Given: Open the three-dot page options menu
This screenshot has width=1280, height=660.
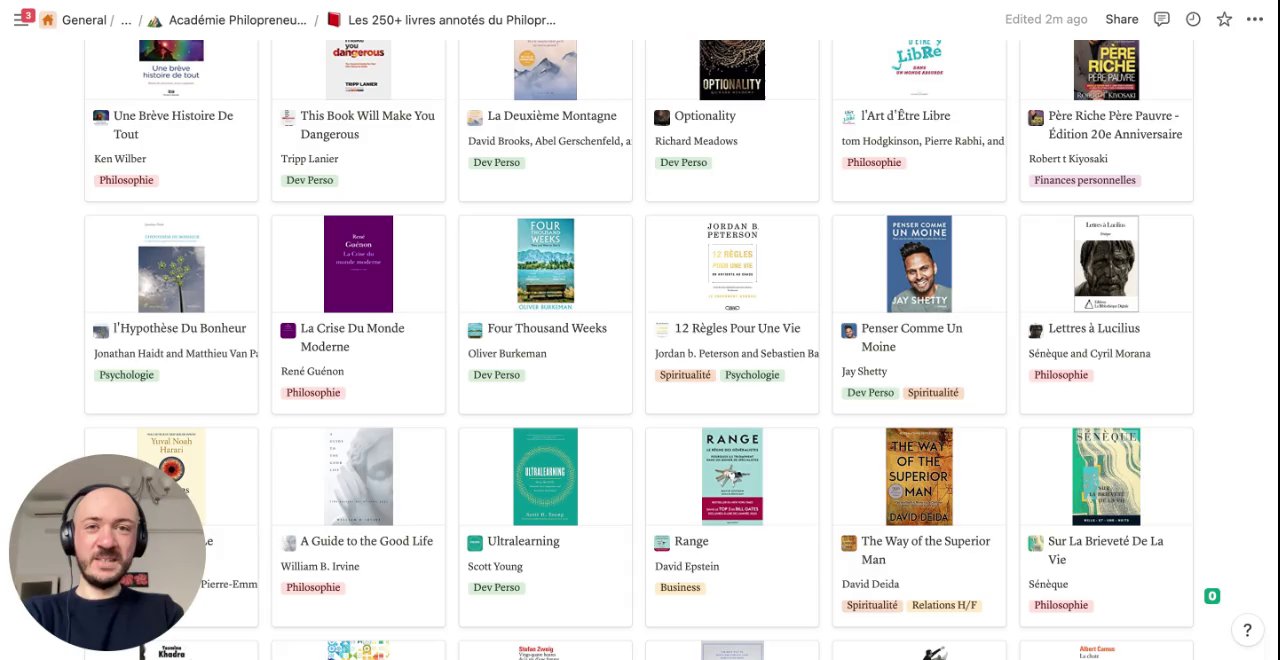Looking at the screenshot, I should [1255, 19].
